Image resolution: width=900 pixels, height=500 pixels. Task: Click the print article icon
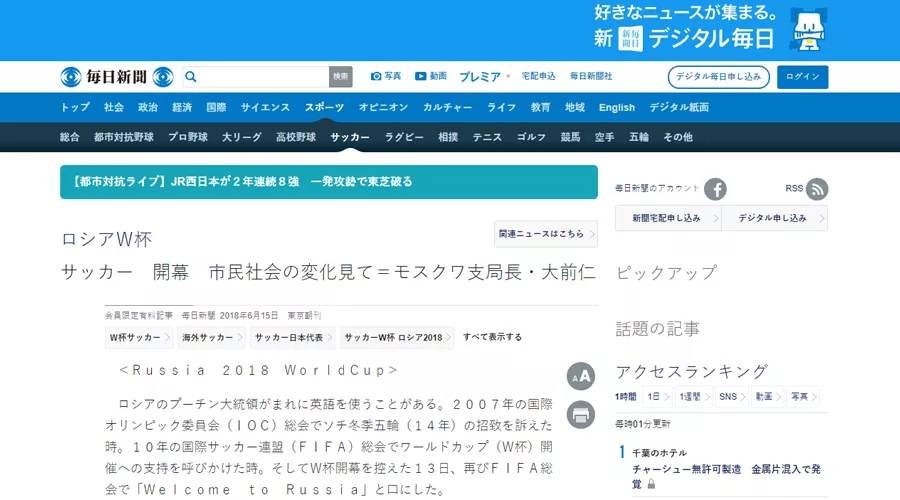click(x=581, y=414)
